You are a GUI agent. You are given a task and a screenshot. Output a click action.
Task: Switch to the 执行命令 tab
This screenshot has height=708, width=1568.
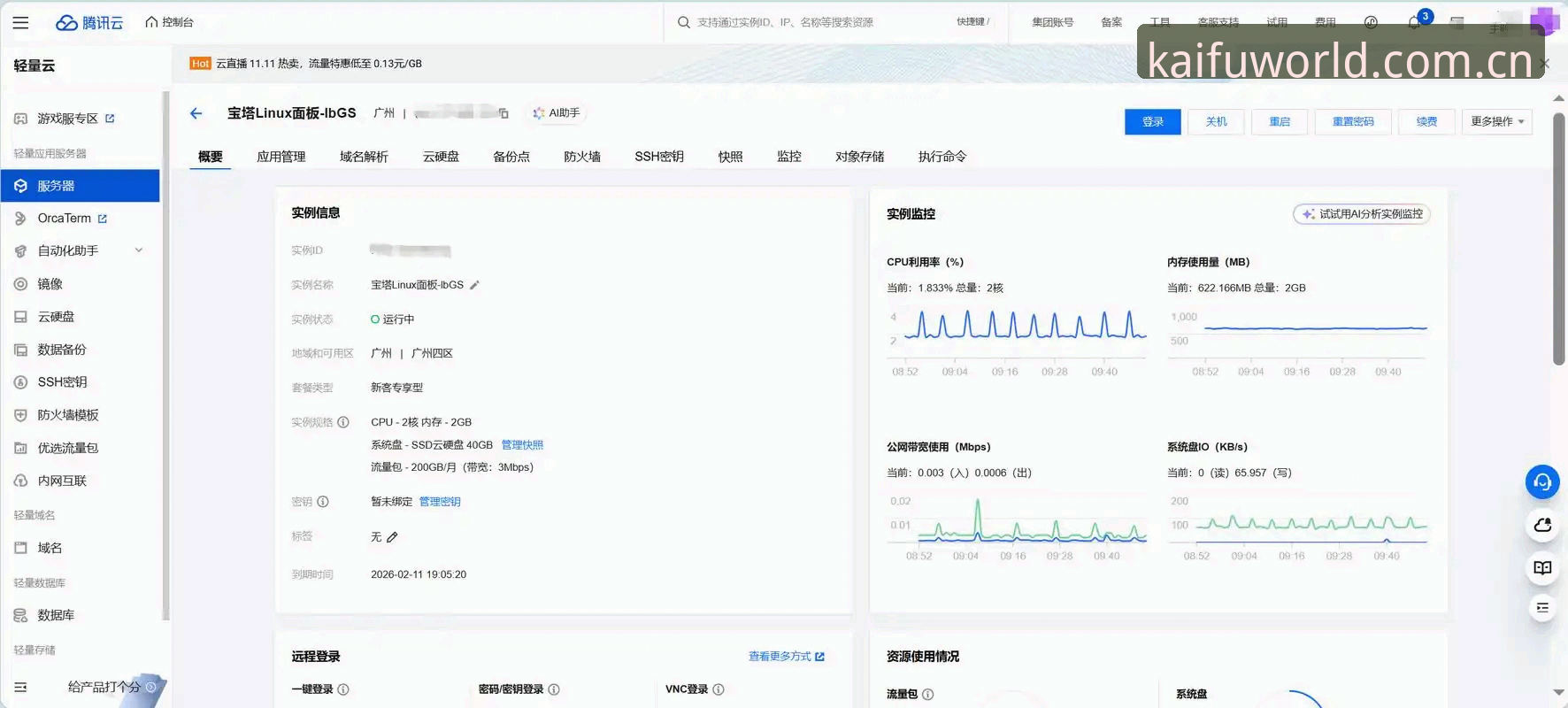click(x=942, y=157)
